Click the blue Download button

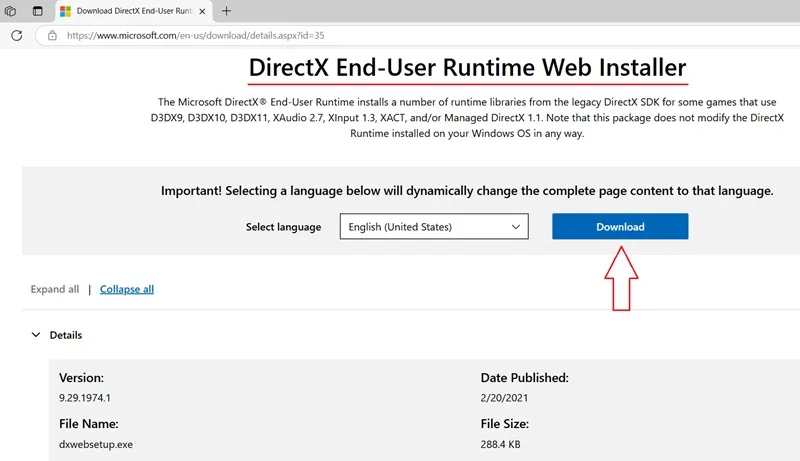[620, 226]
